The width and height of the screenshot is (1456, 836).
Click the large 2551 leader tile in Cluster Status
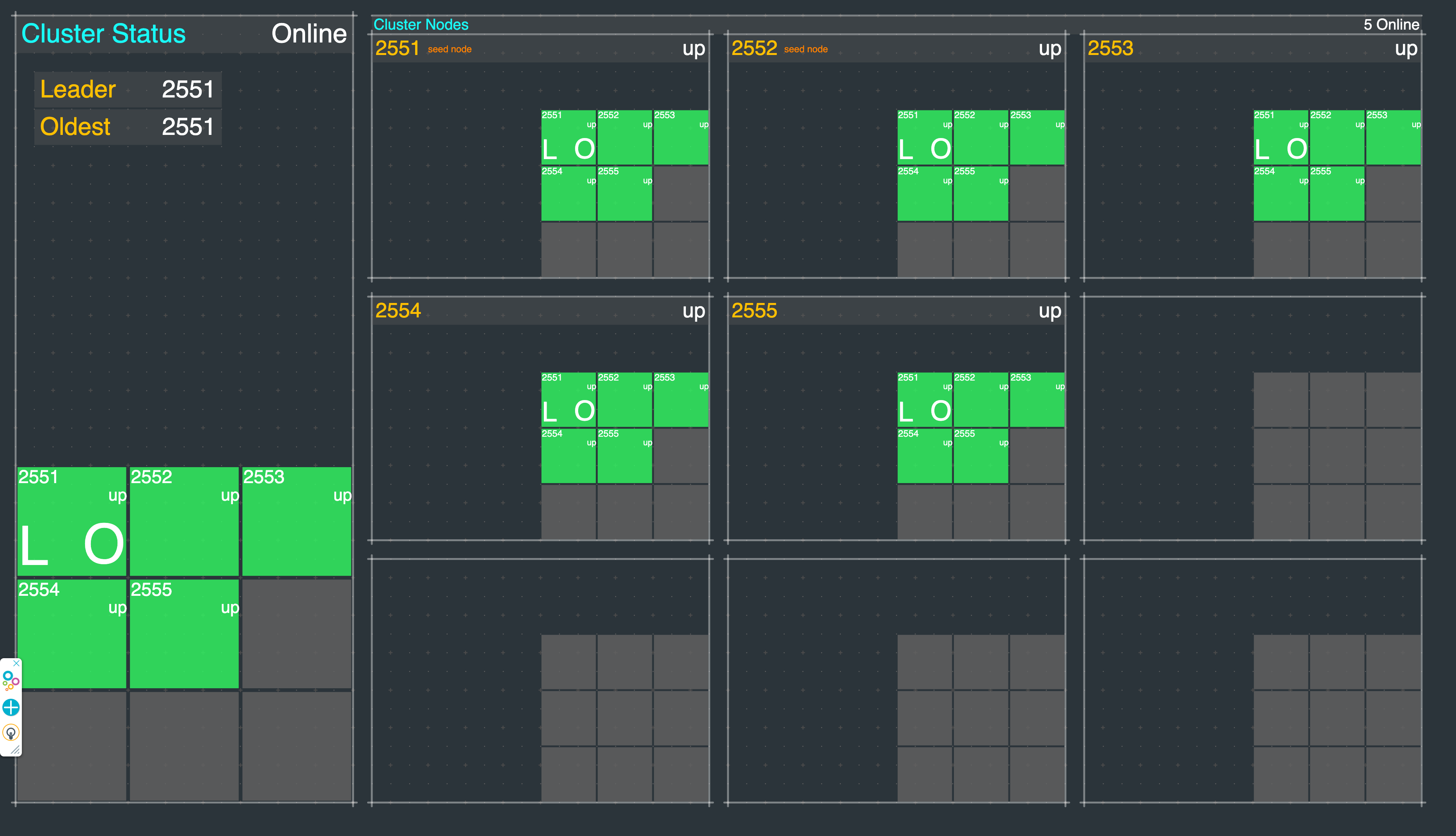click(x=72, y=521)
